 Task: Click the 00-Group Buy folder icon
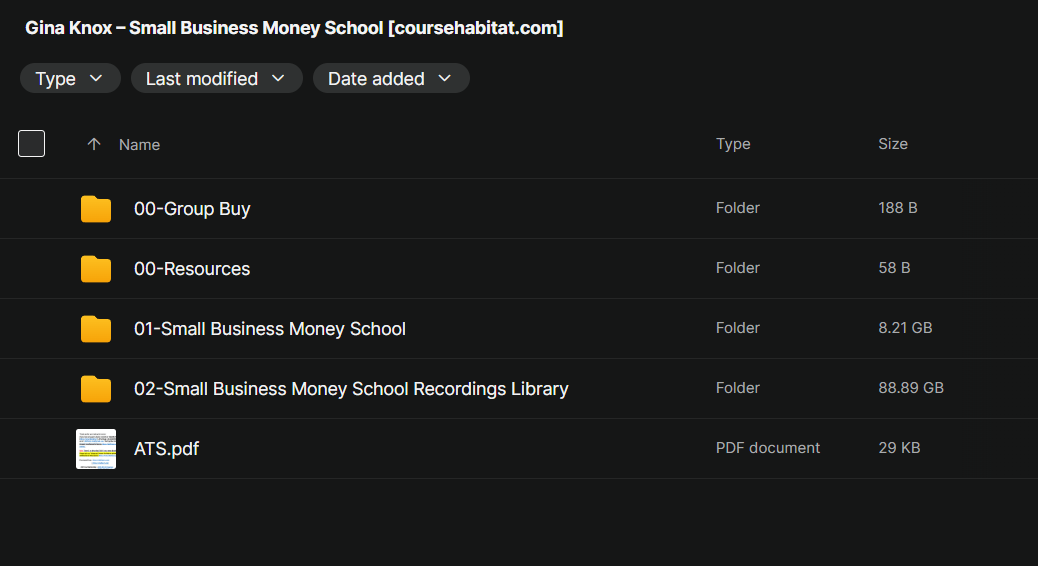96,209
